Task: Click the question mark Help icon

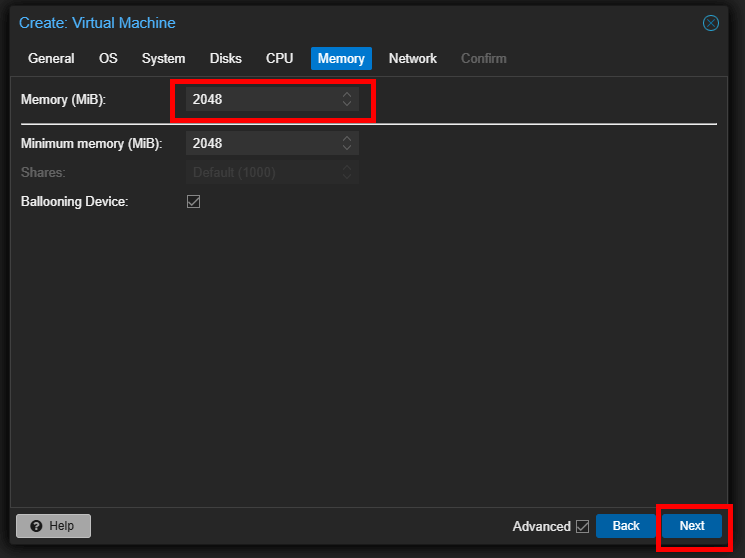Action: (36, 526)
